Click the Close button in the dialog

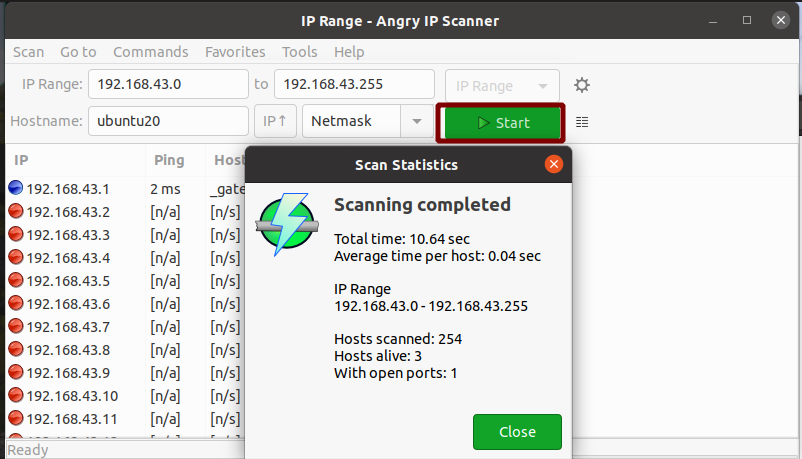(517, 432)
